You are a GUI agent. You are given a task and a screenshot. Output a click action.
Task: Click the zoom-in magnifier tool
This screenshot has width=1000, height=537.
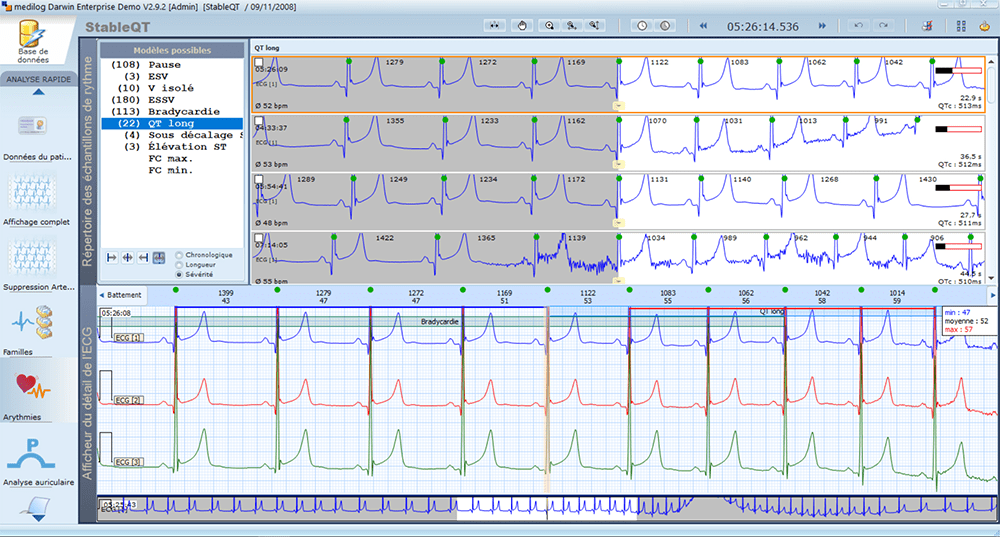click(550, 25)
